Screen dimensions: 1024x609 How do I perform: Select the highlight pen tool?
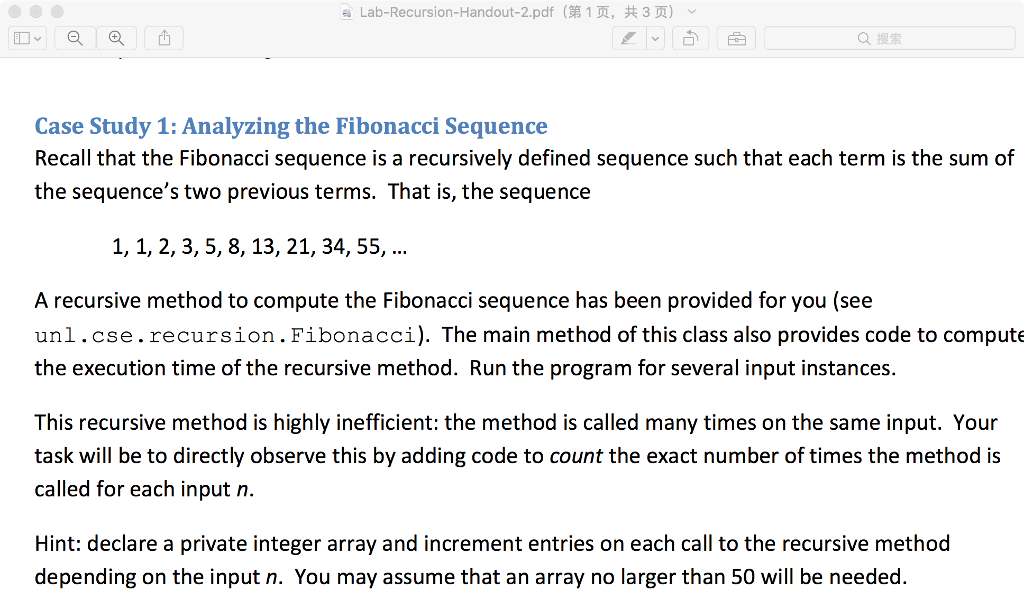pyautogui.click(x=628, y=38)
